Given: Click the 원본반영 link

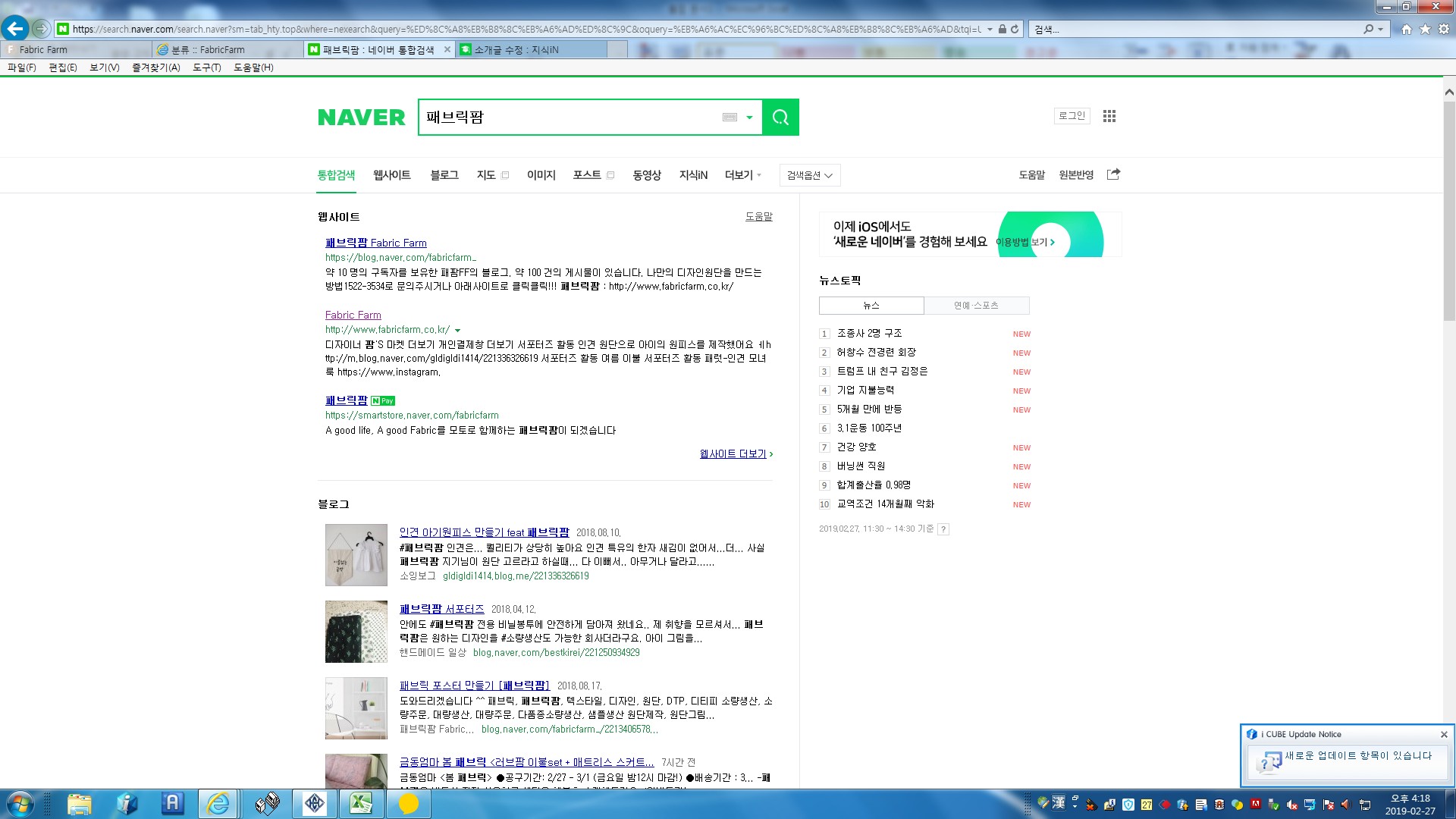Looking at the screenshot, I should click(x=1076, y=175).
